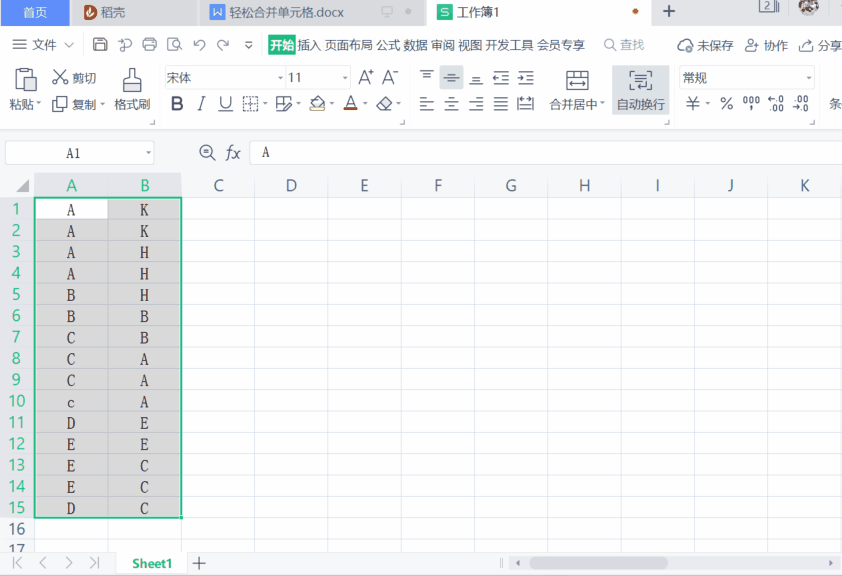Open the font color dropdown arrow

[365, 104]
